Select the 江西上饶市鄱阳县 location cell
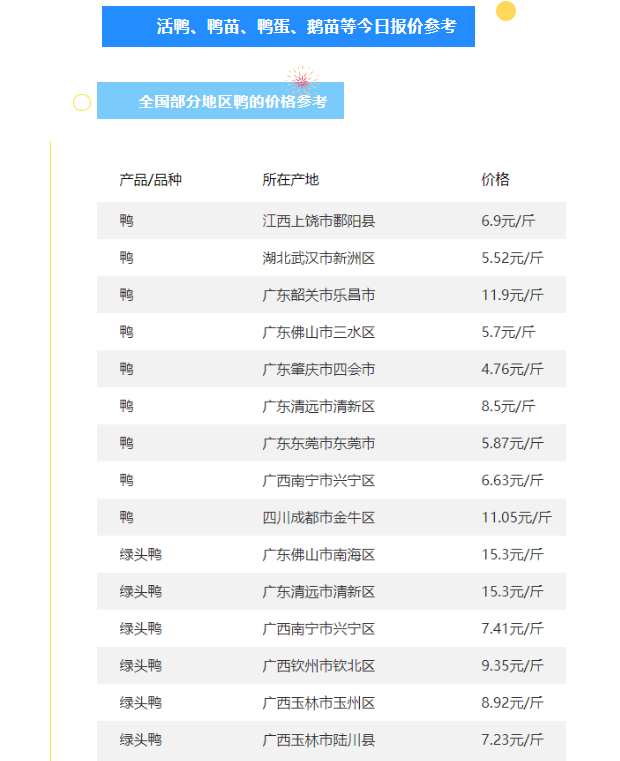 318,221
